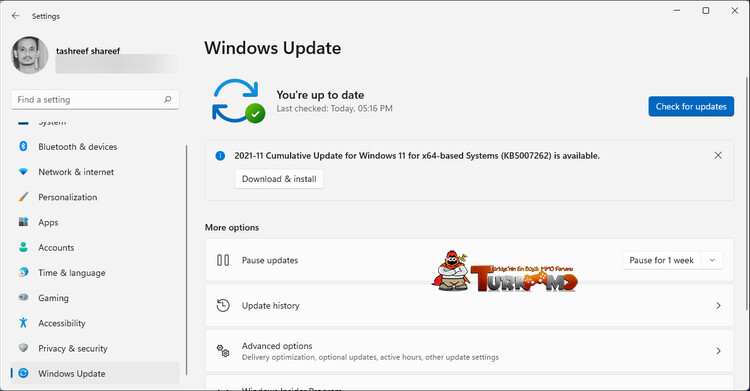
Task: Open Accounts settings
Action: [95, 247]
